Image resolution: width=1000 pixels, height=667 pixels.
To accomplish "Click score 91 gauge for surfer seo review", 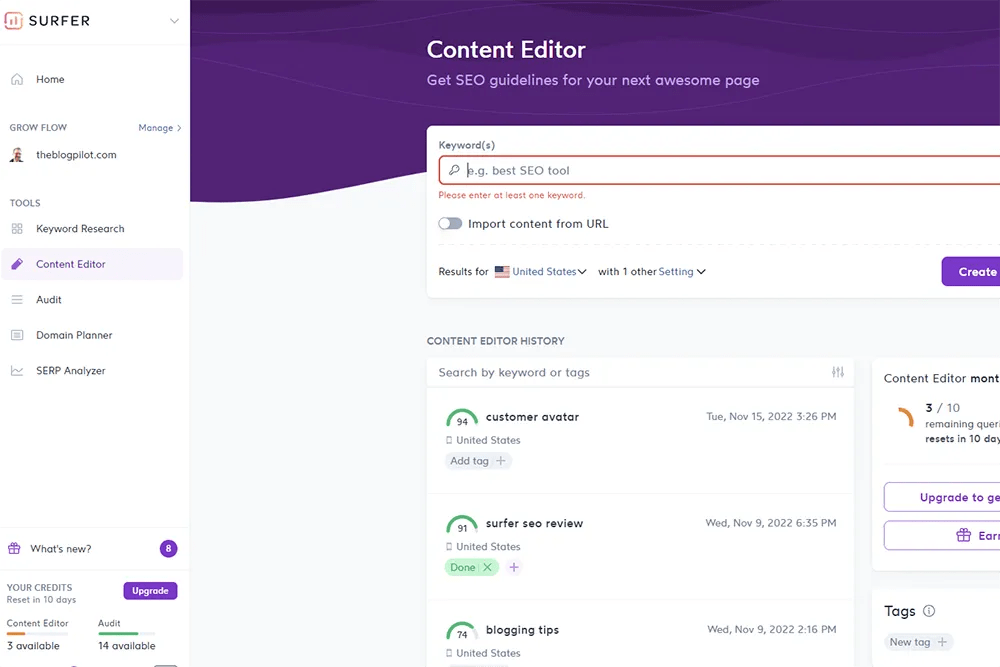I will pos(462,525).
